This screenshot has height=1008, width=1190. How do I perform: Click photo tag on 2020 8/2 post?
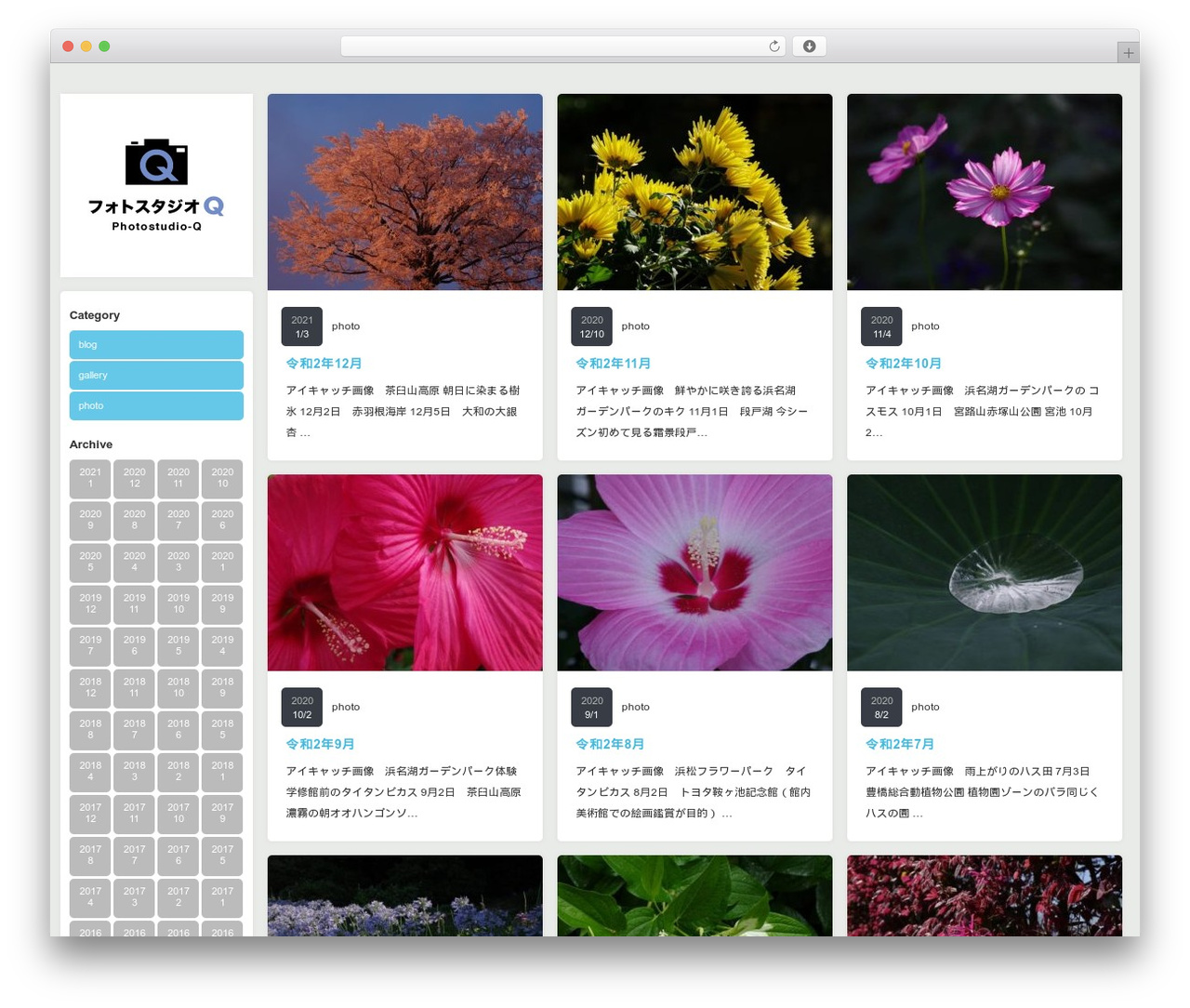coord(925,707)
